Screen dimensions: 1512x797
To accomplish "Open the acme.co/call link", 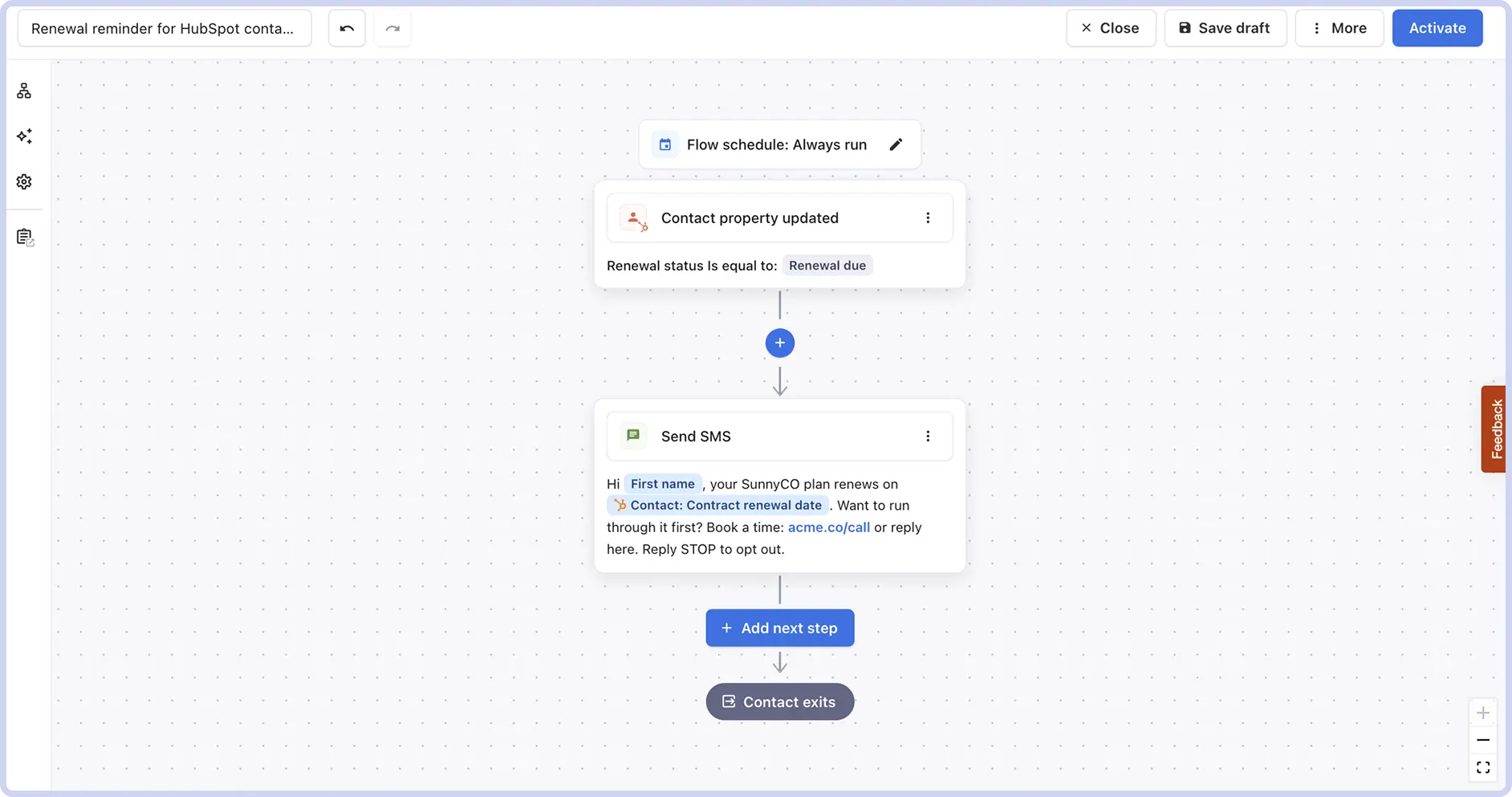I will click(x=829, y=527).
